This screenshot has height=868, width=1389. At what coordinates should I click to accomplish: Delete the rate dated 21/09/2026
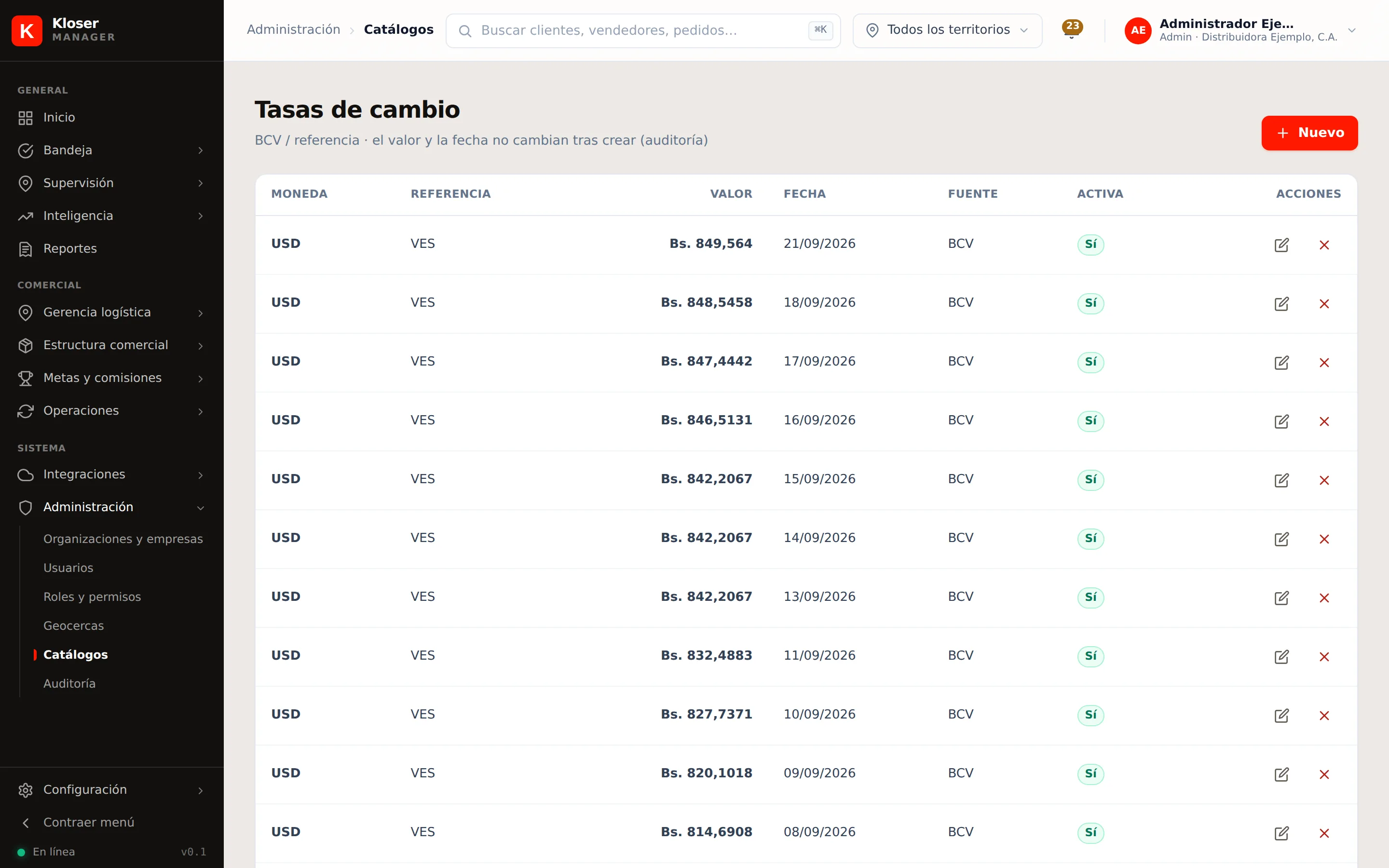[x=1324, y=245]
